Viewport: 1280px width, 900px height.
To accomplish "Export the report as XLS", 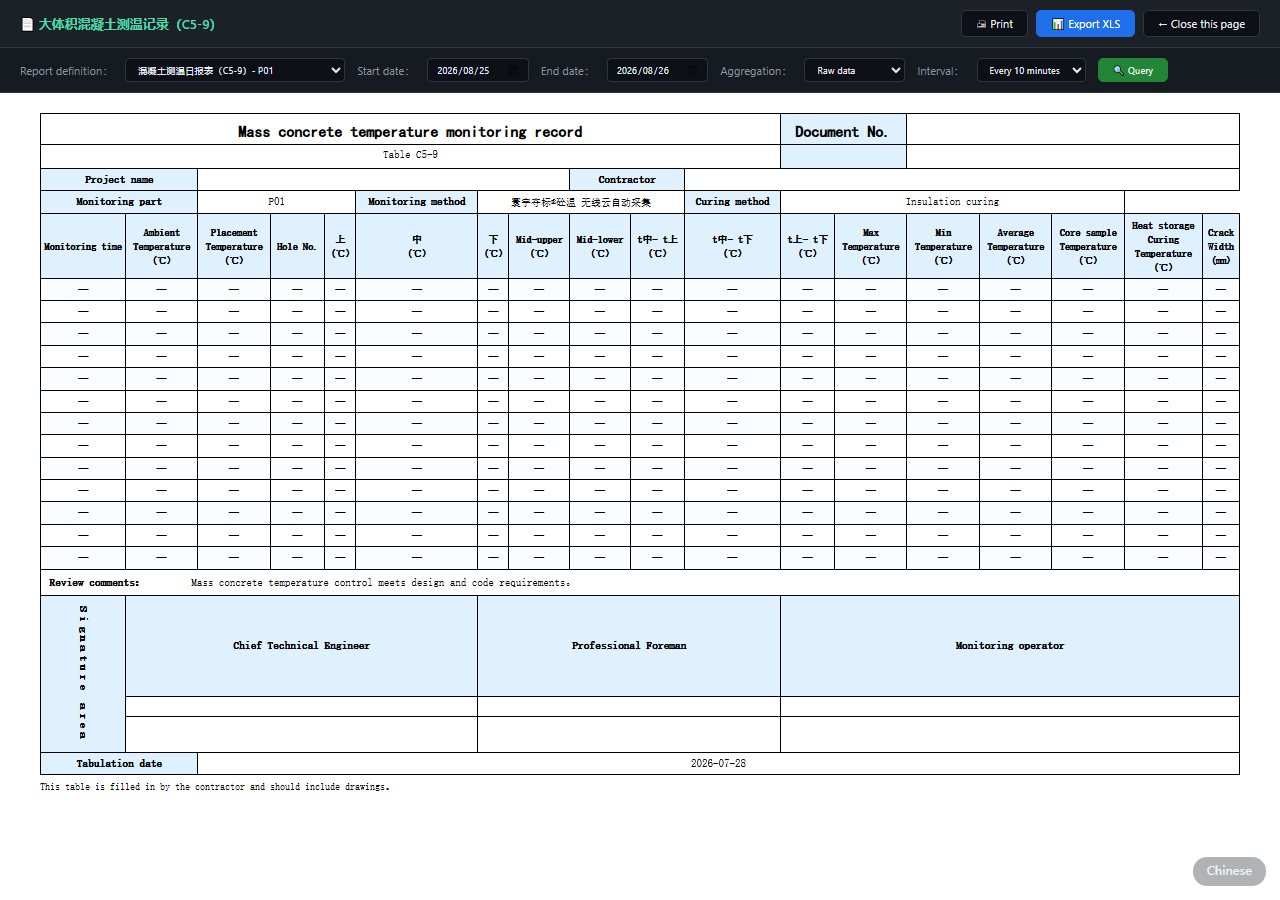I will coord(1086,24).
